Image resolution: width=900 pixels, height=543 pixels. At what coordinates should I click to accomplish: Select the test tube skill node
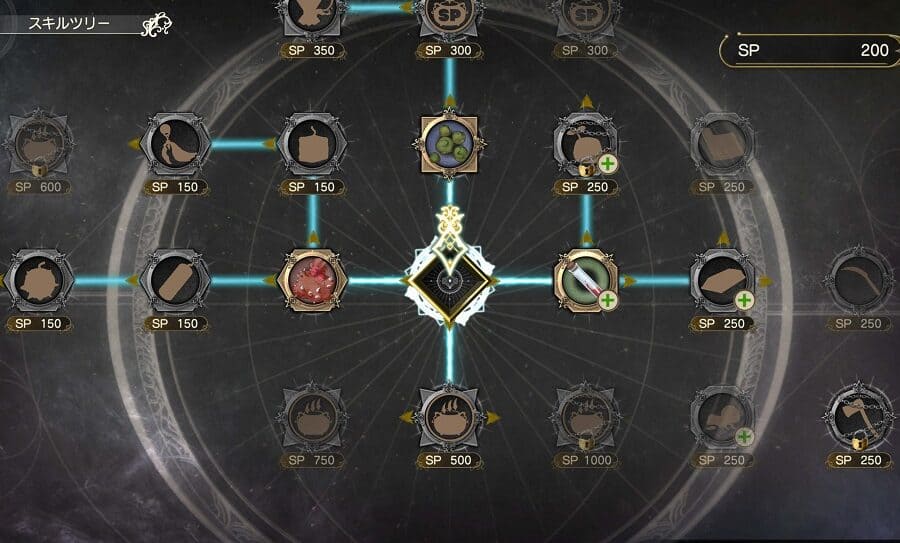[585, 281]
